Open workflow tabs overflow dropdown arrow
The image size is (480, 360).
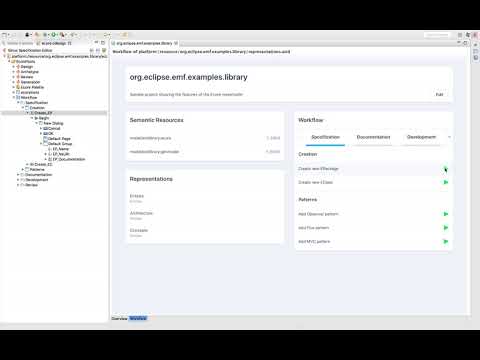[449, 137]
